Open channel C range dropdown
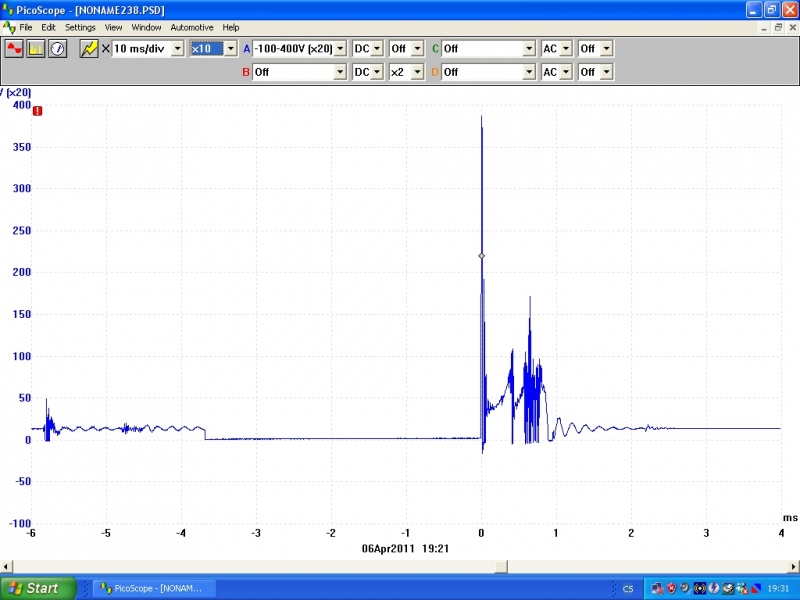Screen dimensions: 800x600 tap(527, 48)
